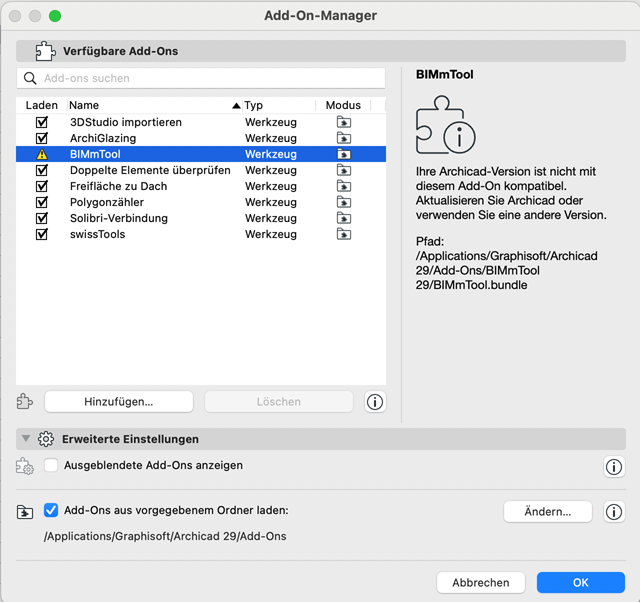Click the Modus folder icon for Doppelte Elemente überprüfen
This screenshot has height=603, width=641.
[344, 170]
